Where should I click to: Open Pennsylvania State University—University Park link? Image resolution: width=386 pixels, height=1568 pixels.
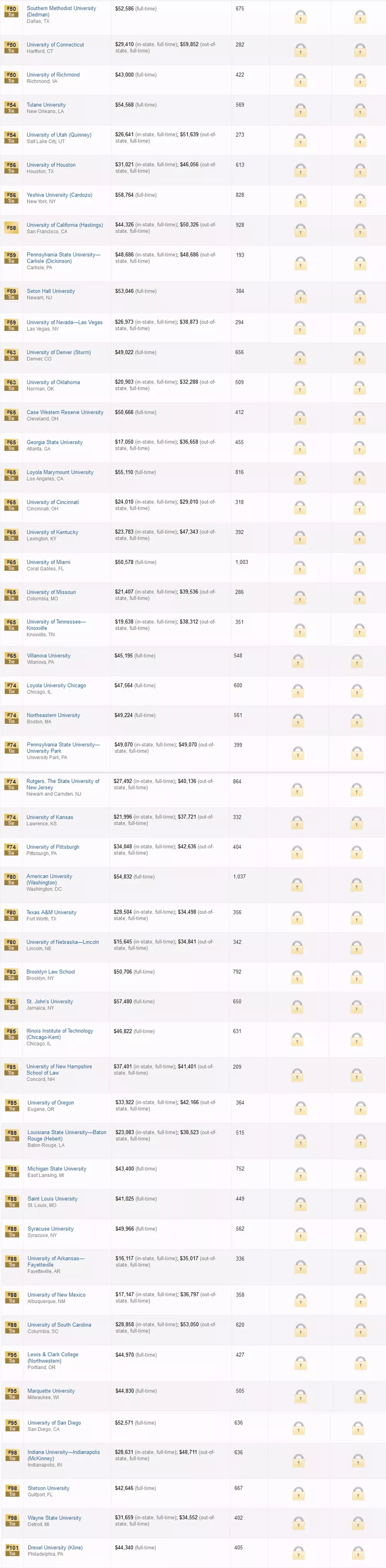pos(63,748)
